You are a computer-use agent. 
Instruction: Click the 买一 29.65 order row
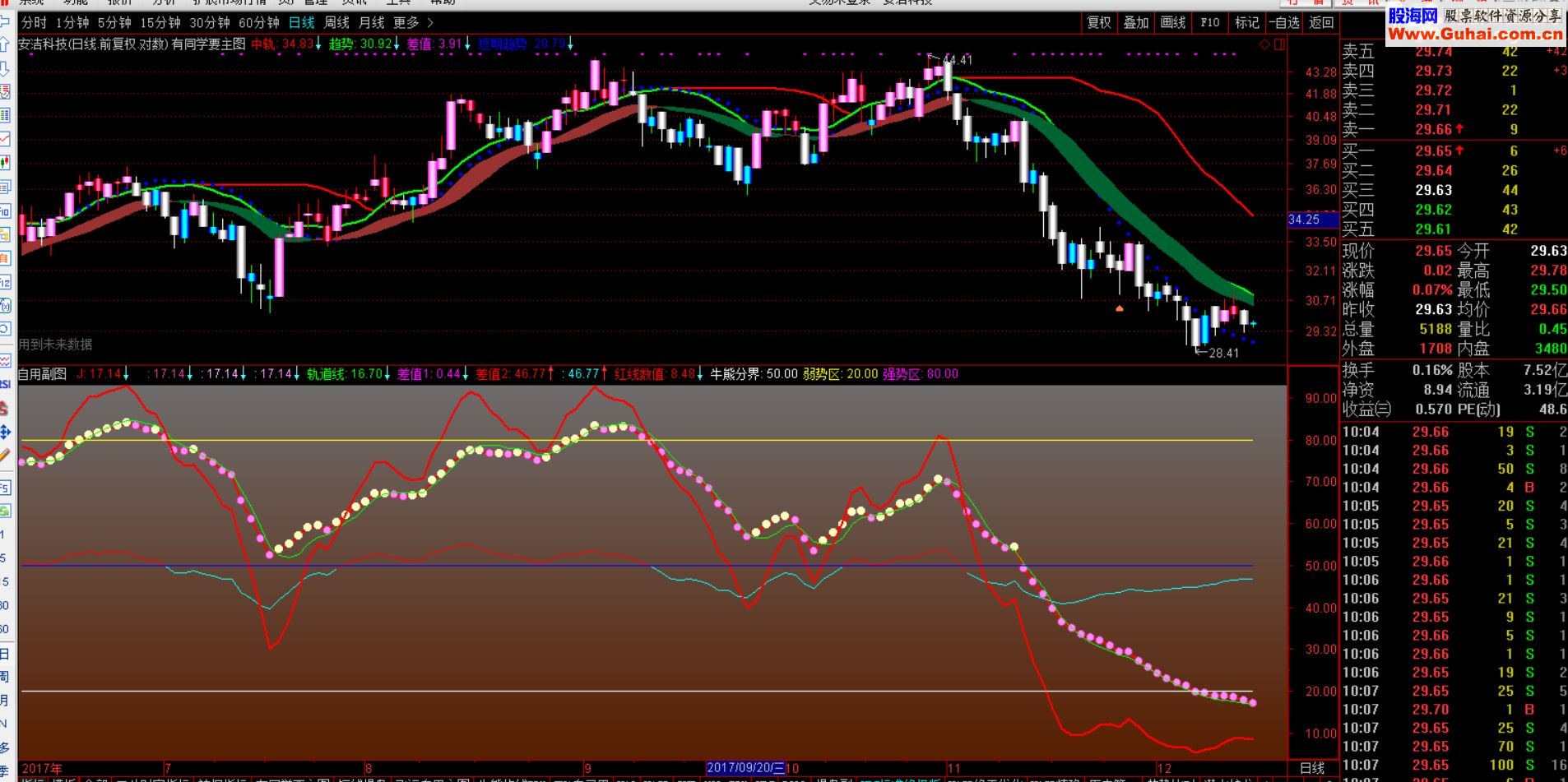click(1454, 151)
